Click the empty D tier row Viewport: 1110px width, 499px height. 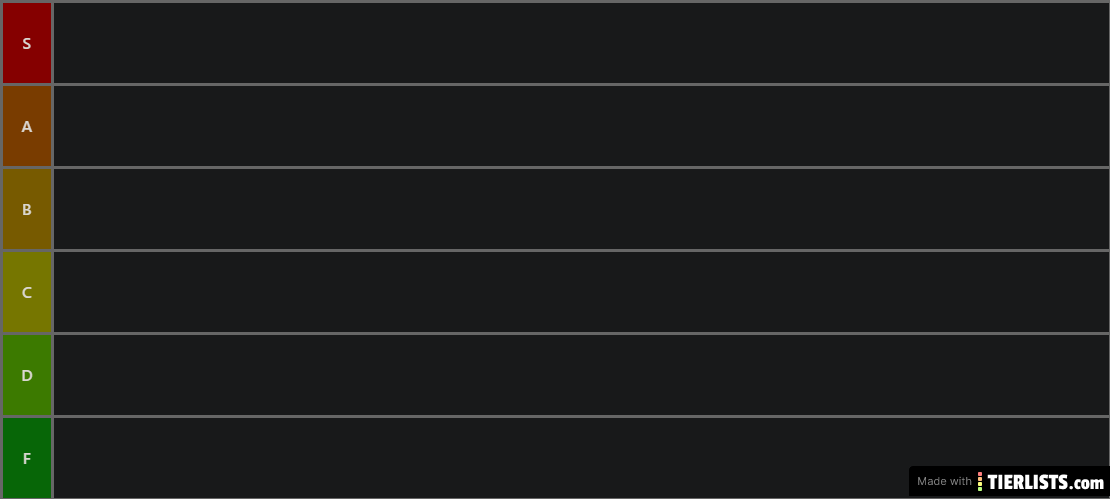tap(580, 375)
